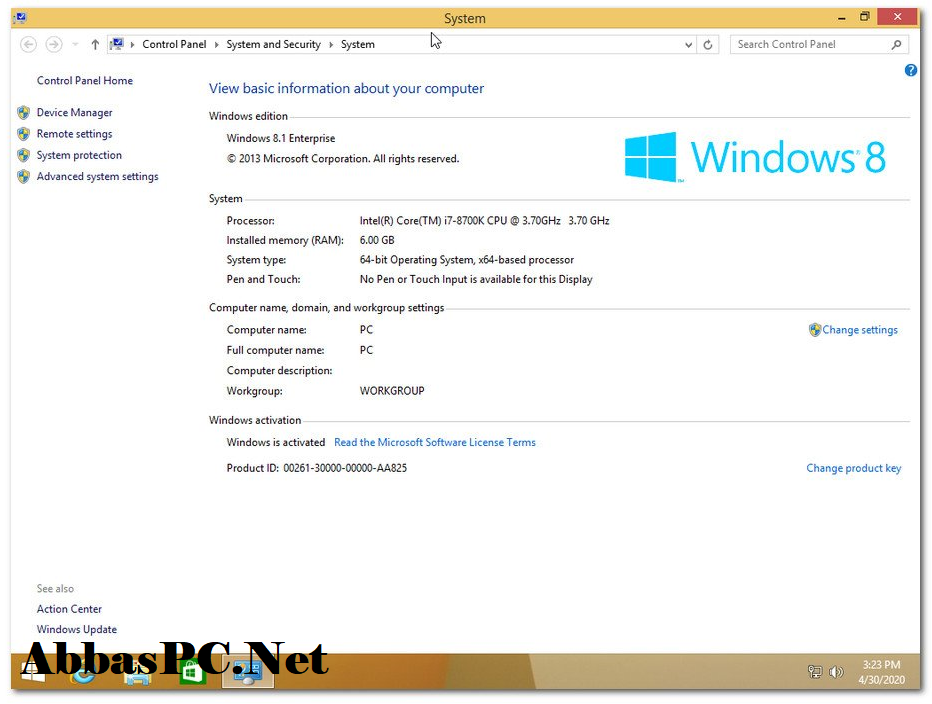Click Change product key
Viewport: 932px width, 704px height.
(854, 469)
